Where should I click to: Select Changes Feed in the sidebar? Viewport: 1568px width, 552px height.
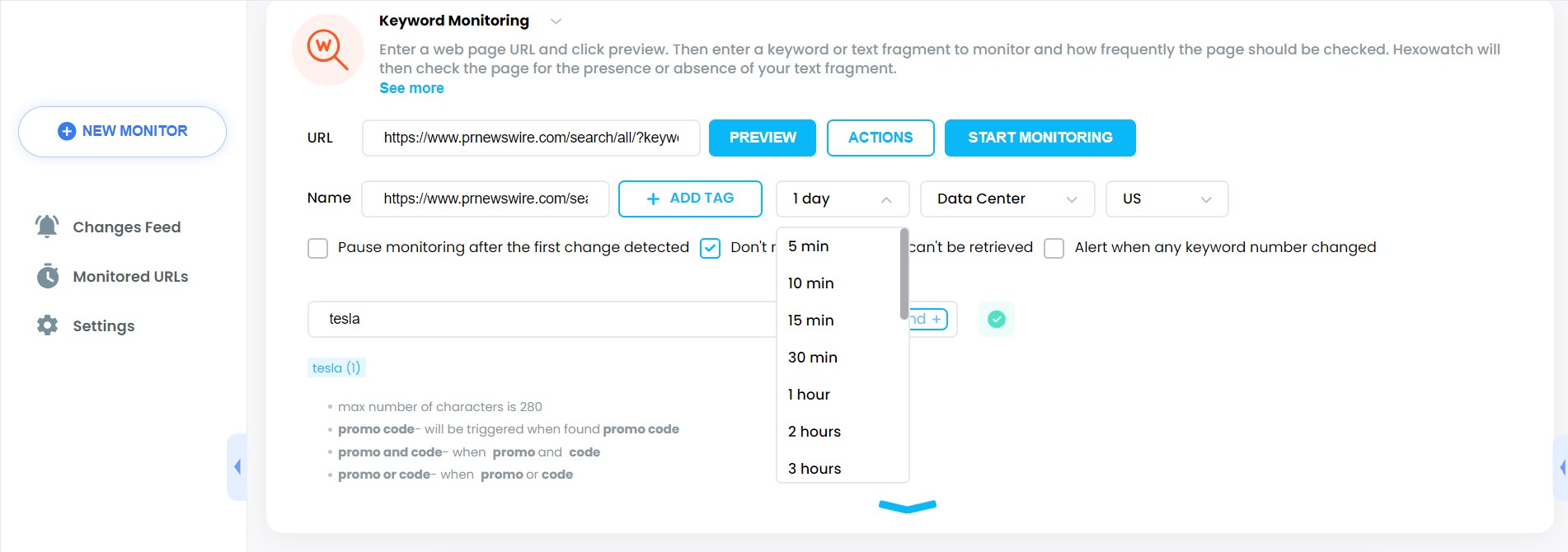[x=126, y=226]
